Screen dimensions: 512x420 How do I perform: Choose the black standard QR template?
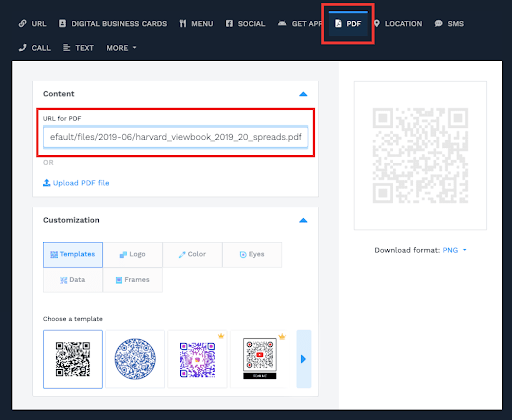pyautogui.click(x=73, y=359)
